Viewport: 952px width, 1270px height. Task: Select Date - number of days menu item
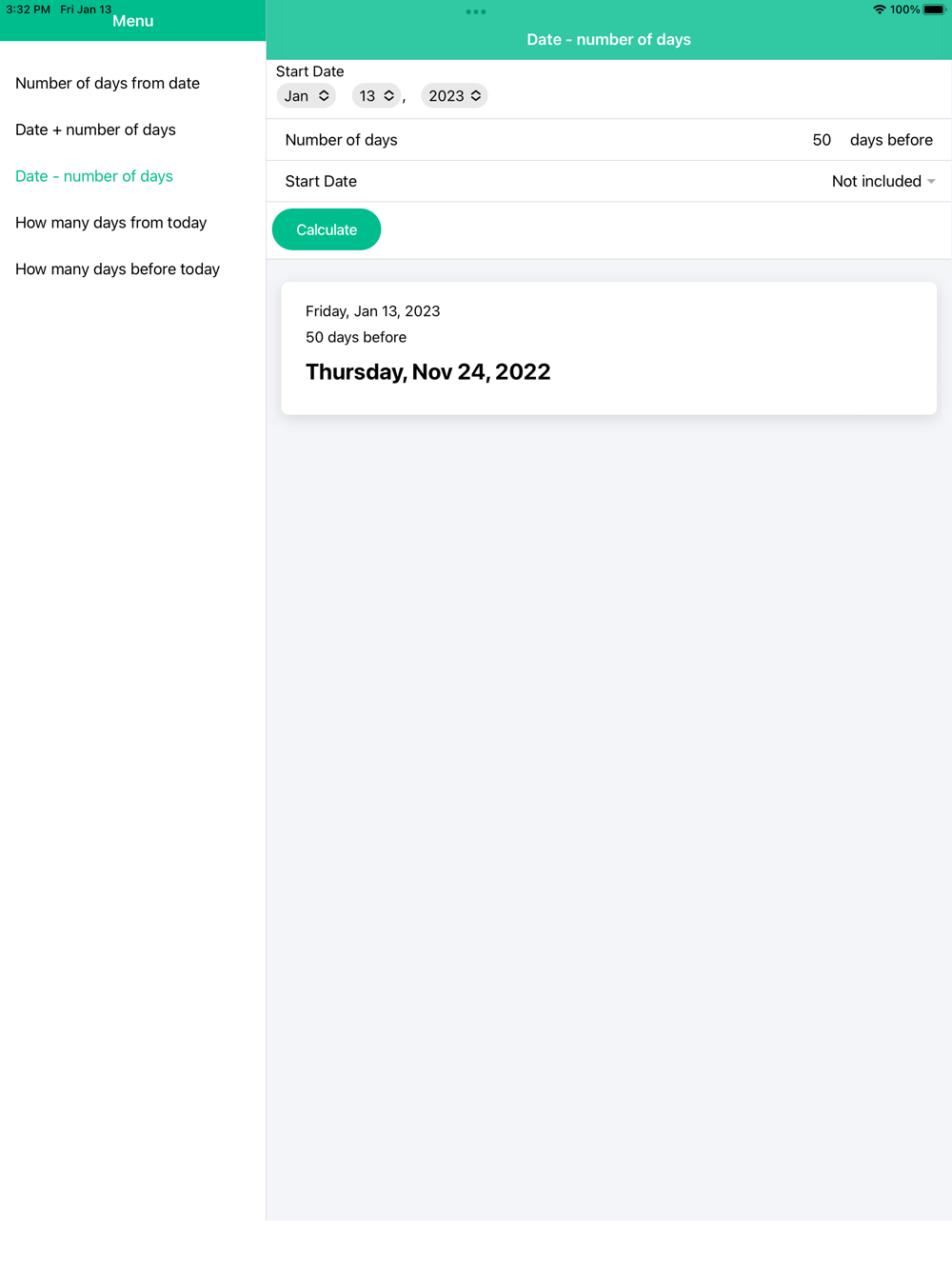click(94, 176)
